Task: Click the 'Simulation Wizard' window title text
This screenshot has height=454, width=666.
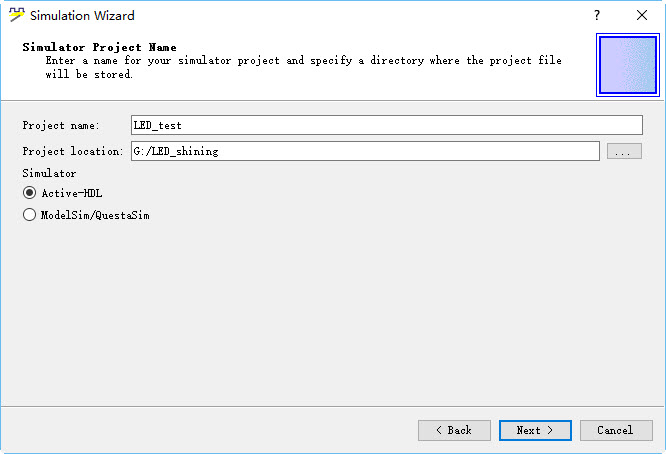Action: (x=82, y=16)
